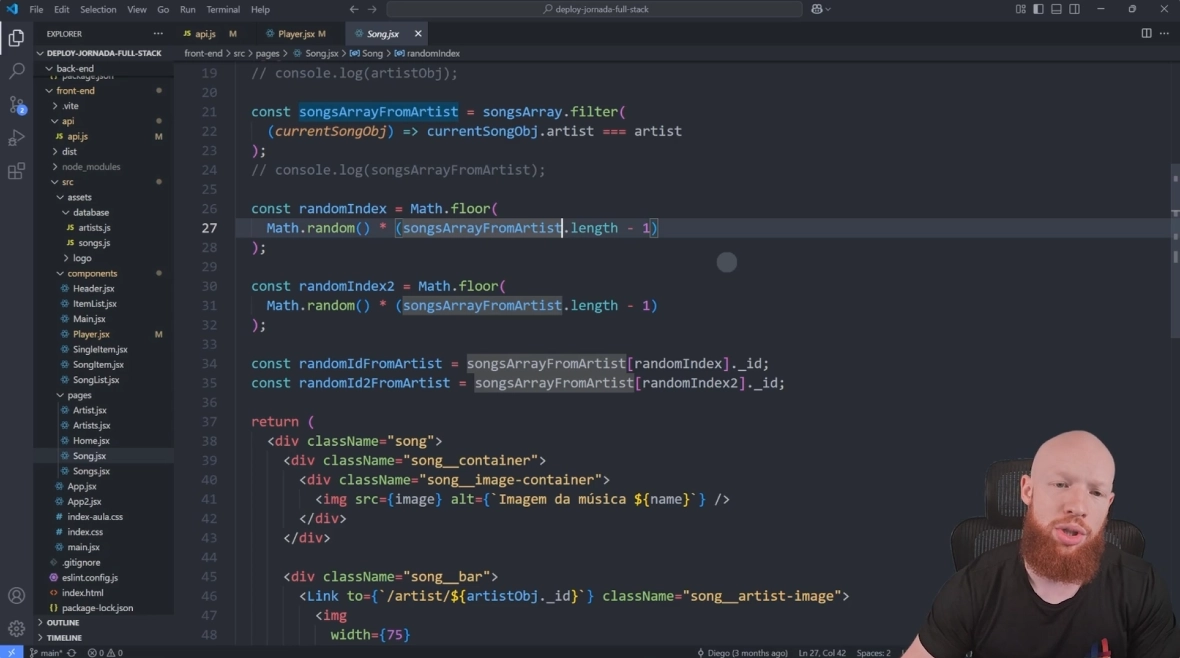Click the Split Editor Right icon
The width and height of the screenshot is (1180, 658).
click(1146, 33)
